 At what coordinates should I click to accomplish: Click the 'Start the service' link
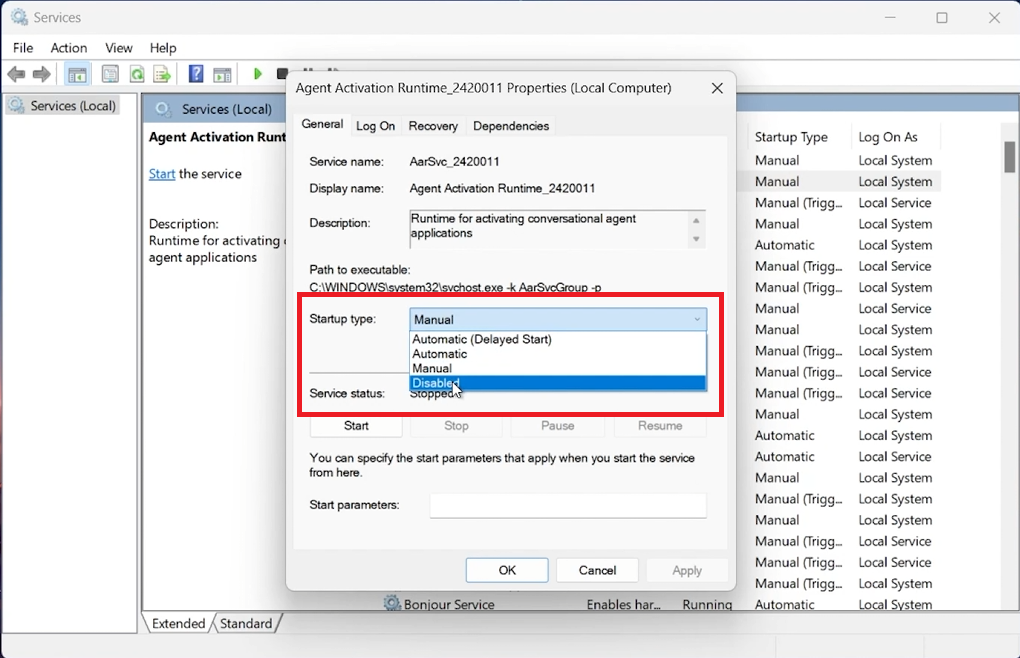(161, 173)
